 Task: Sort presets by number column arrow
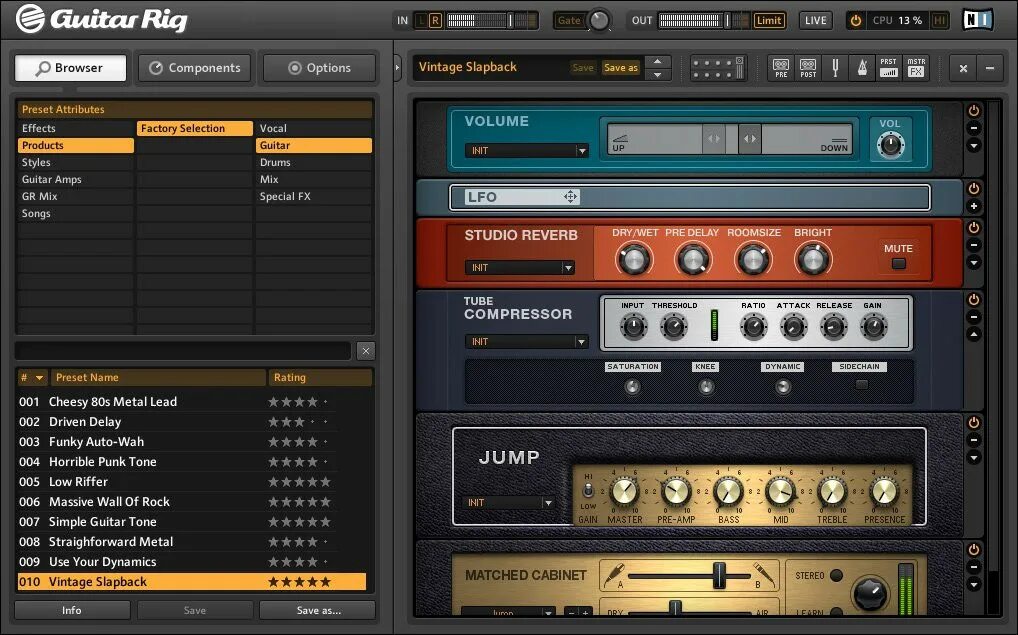(39, 378)
